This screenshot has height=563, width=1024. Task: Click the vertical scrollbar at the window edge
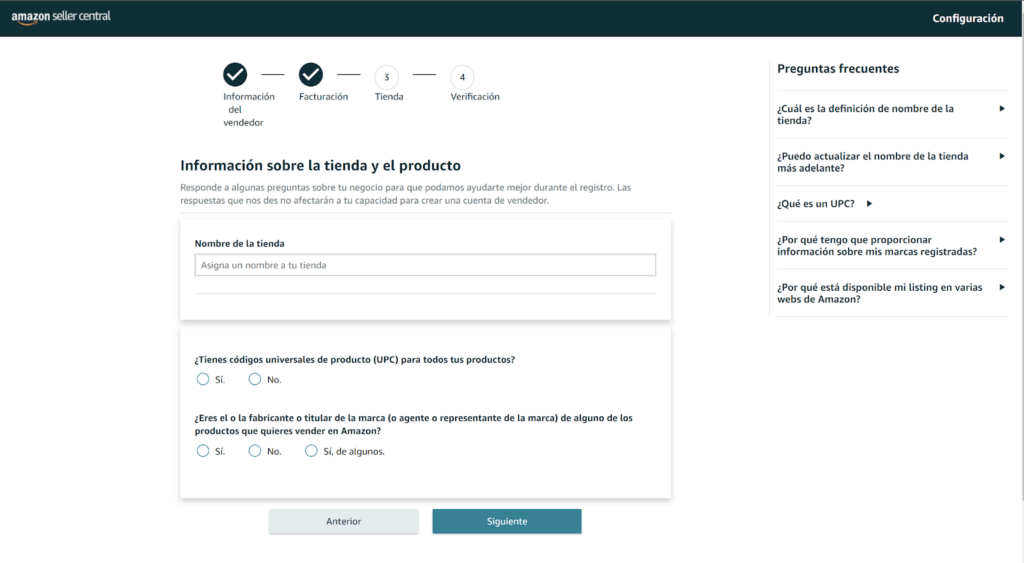click(1021, 268)
